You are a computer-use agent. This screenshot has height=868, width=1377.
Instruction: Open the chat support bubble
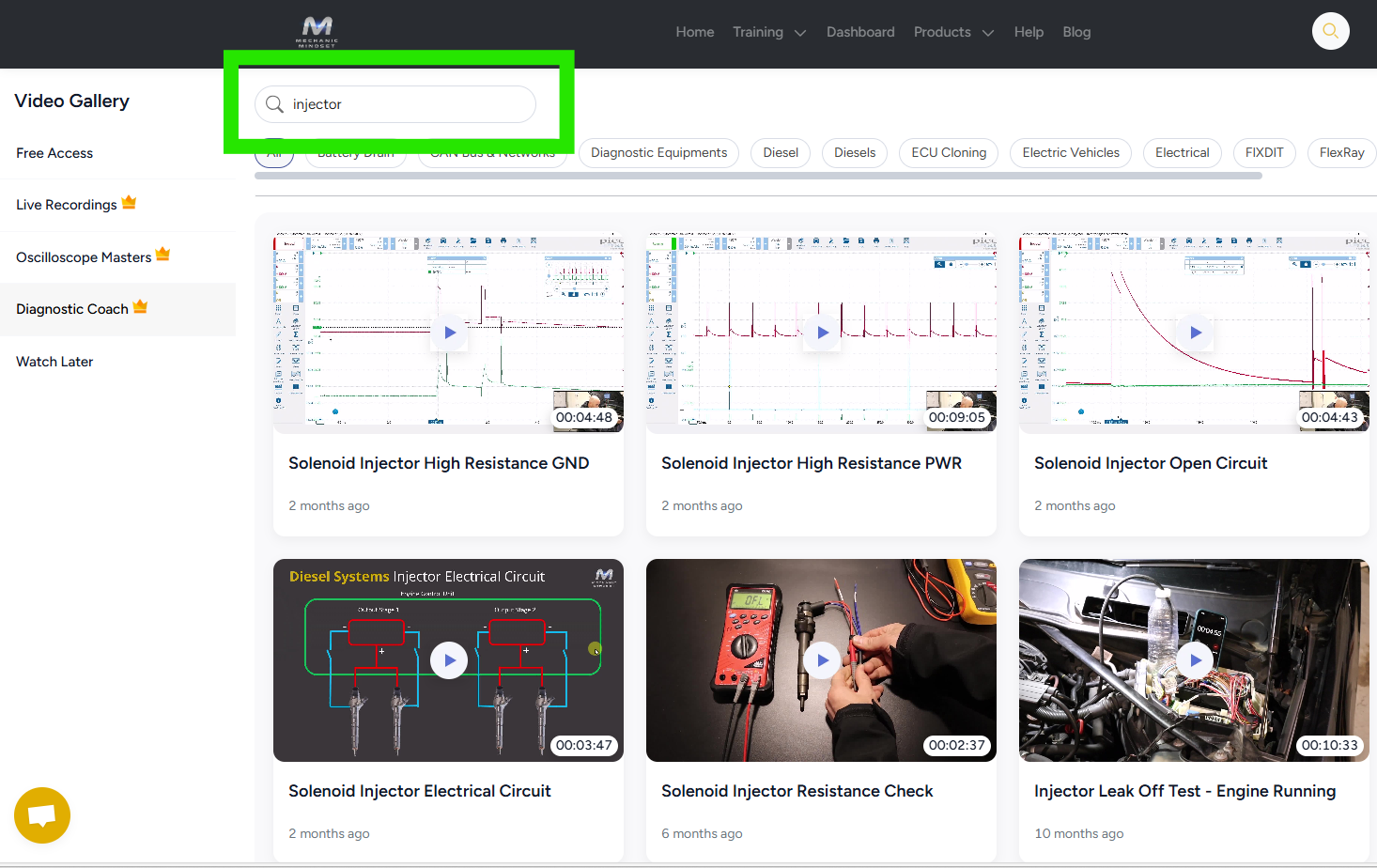point(42,814)
